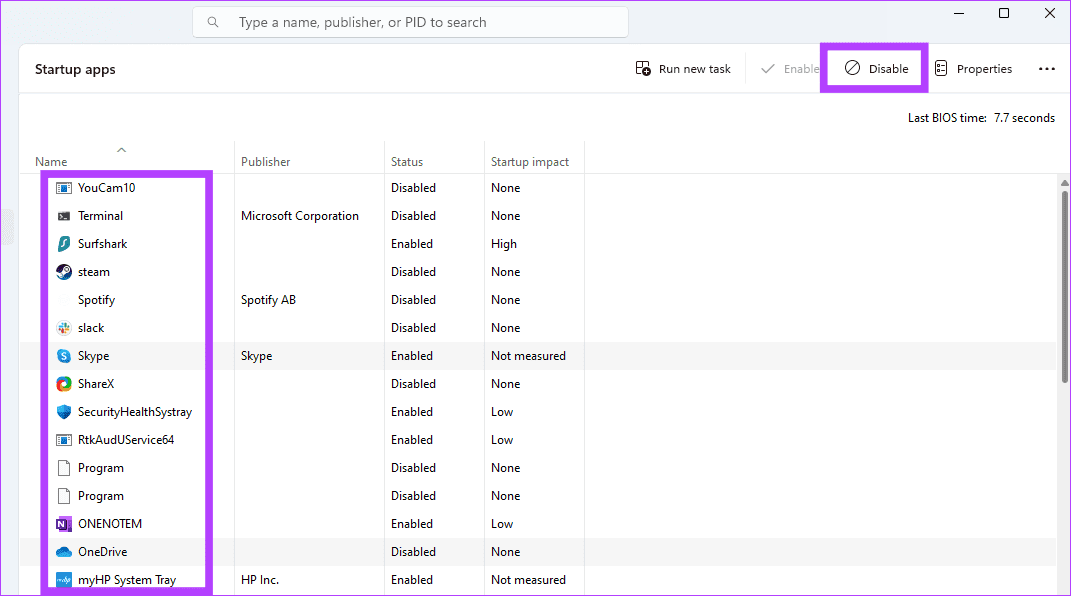Click the ONENOTEM app icon

[x=64, y=524]
